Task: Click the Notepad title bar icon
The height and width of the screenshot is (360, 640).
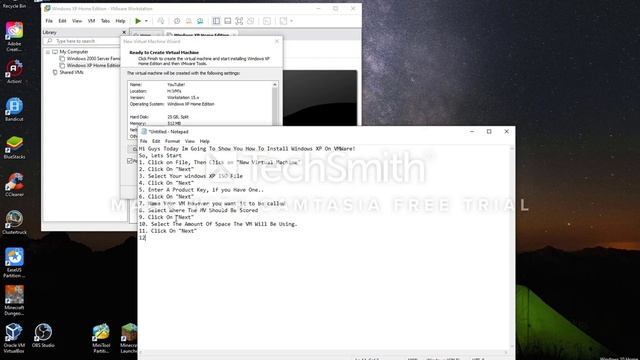Action: 144,131
